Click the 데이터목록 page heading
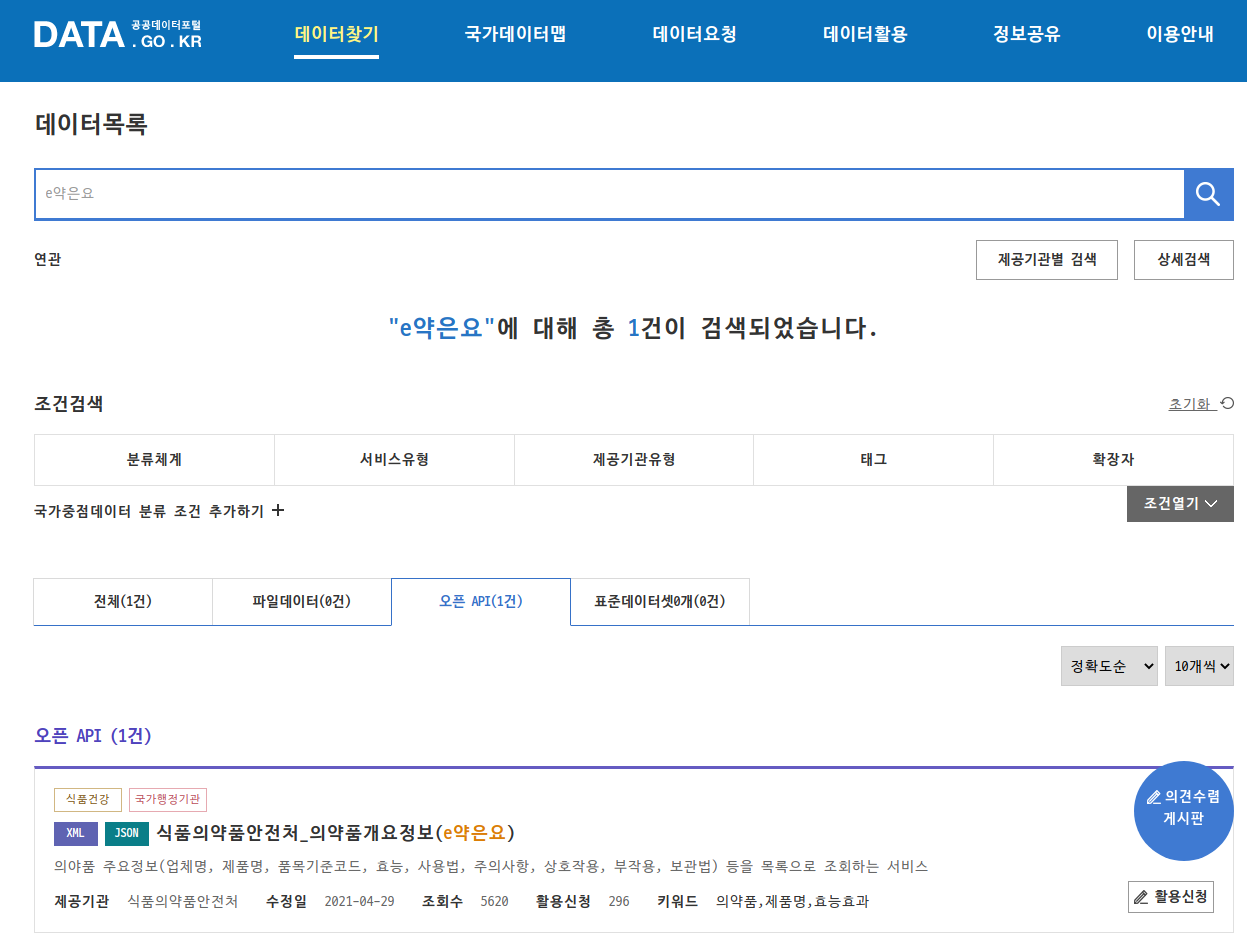Image resolution: width=1247 pixels, height=949 pixels. (91, 125)
